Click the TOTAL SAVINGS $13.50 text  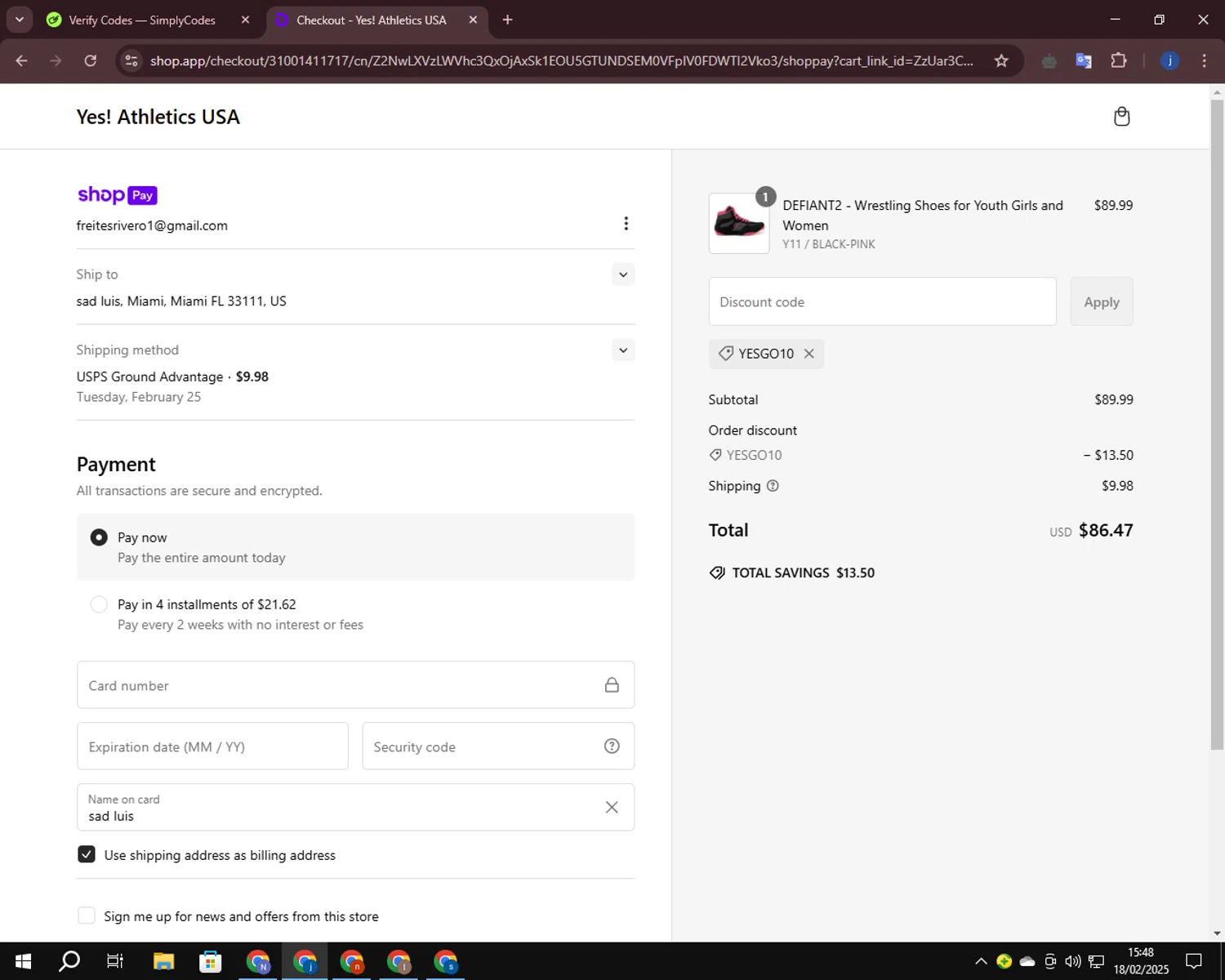pyautogui.click(x=804, y=572)
